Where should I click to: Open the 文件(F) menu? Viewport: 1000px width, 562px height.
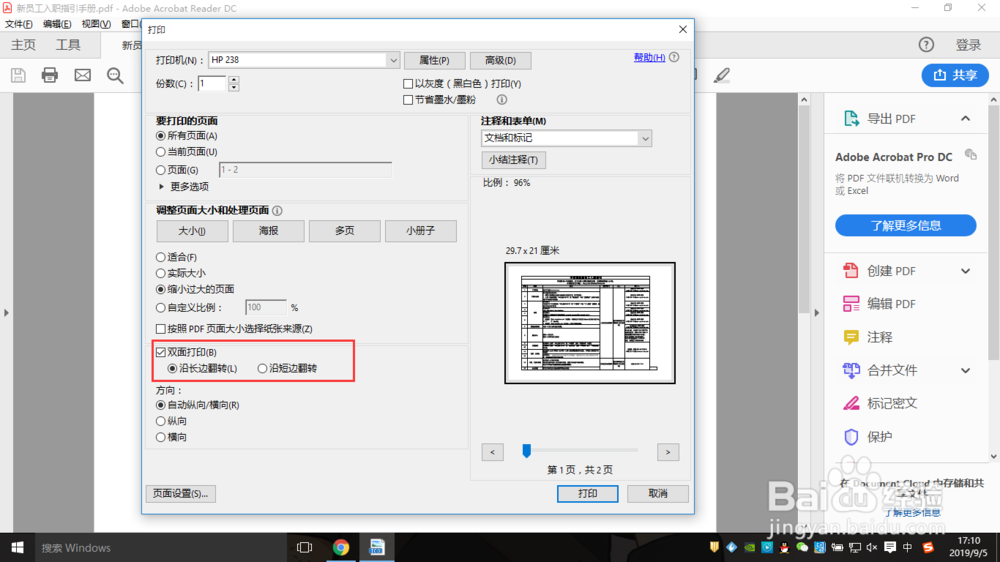18,24
